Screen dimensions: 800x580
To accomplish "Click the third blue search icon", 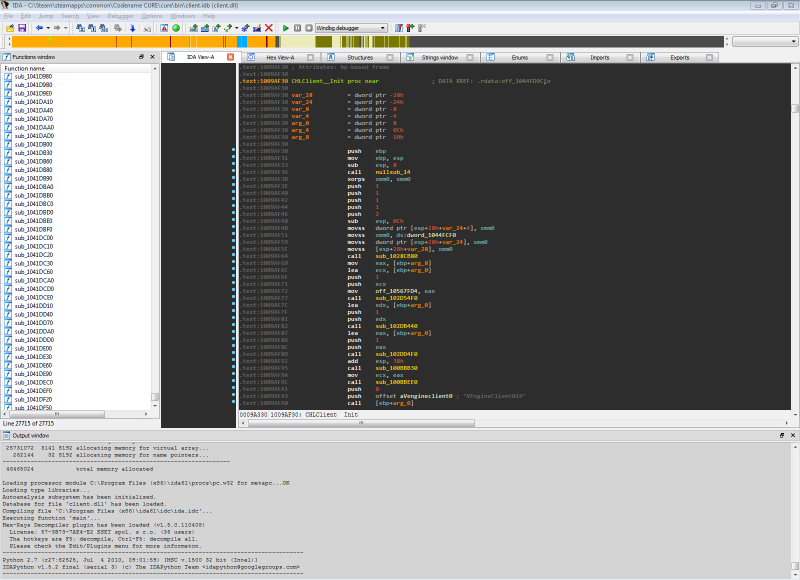I will [x=104, y=28].
